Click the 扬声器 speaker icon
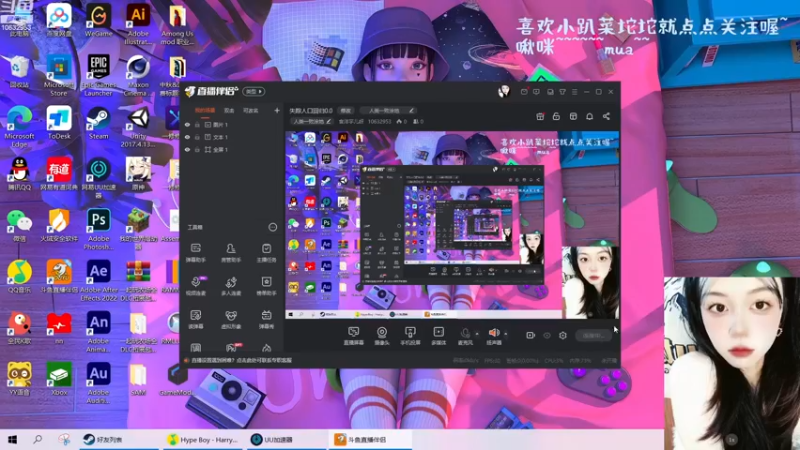The image size is (800, 450). tap(494, 333)
